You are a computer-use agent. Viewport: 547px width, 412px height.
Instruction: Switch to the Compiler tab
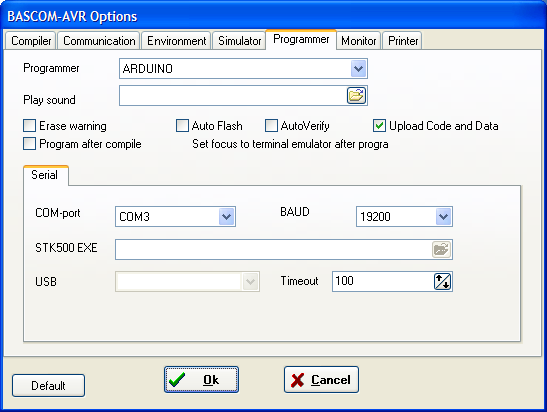(x=31, y=41)
